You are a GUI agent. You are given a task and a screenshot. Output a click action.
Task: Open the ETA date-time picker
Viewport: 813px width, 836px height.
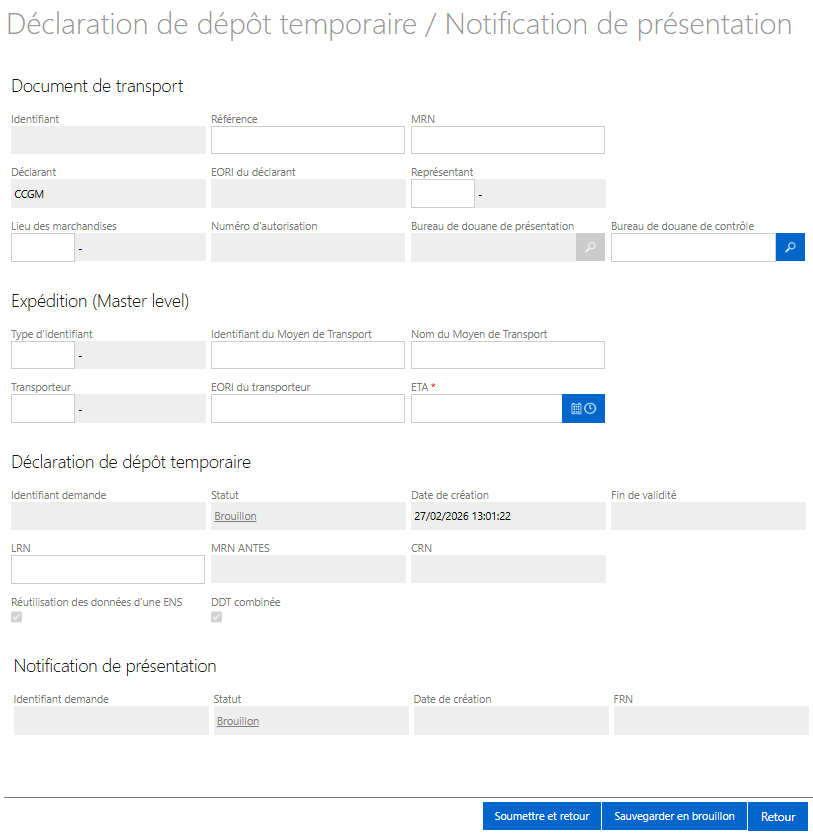click(583, 408)
